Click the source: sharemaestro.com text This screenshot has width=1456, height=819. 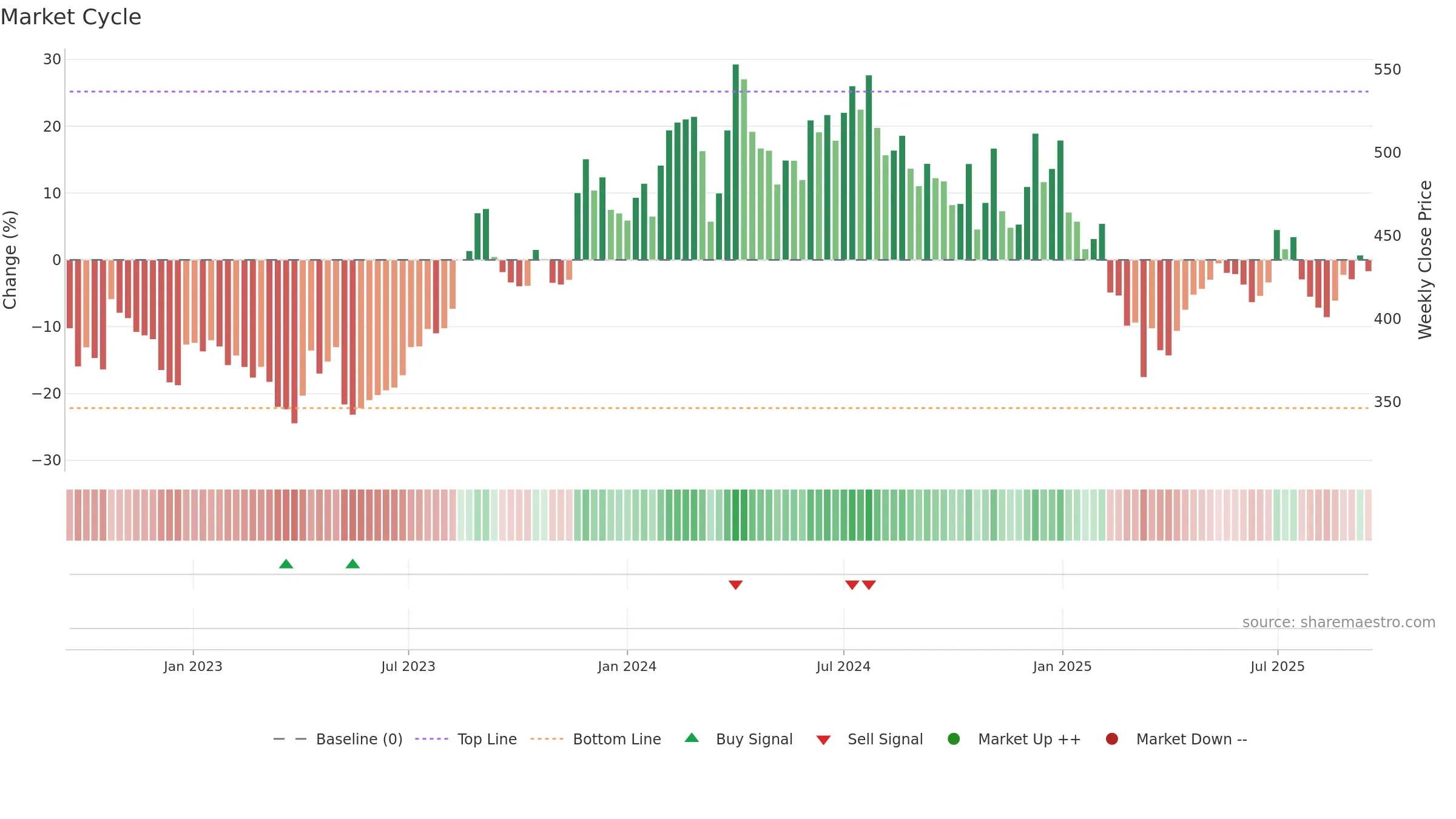pyautogui.click(x=1339, y=622)
